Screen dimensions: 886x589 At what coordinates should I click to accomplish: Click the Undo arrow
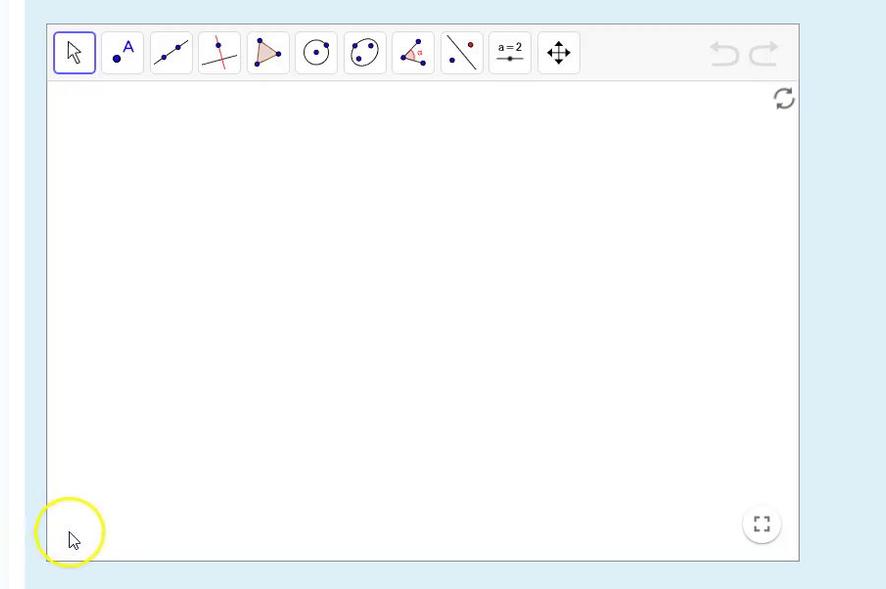(724, 54)
